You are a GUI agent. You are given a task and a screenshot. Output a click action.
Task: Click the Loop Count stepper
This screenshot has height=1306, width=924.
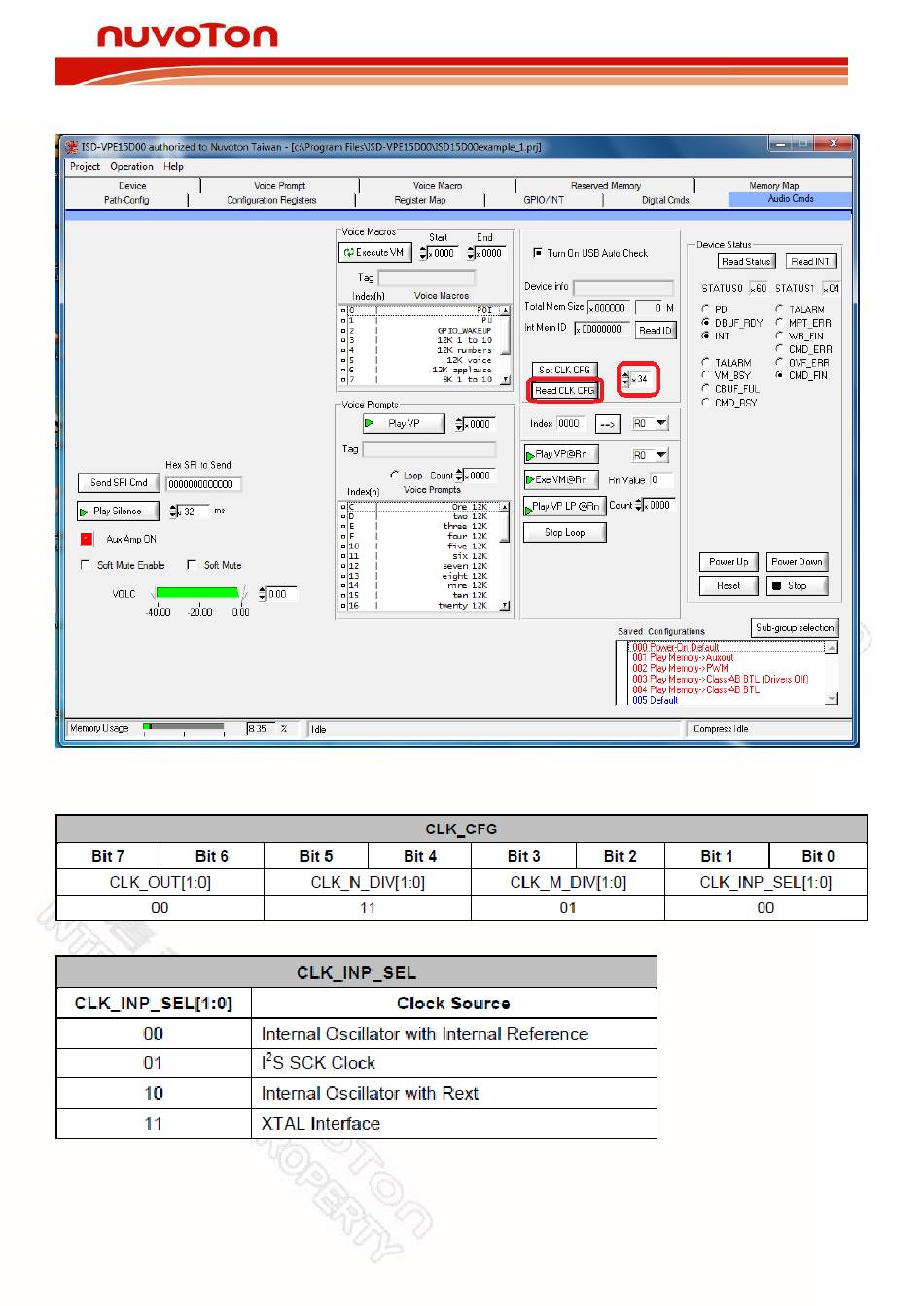[460, 476]
